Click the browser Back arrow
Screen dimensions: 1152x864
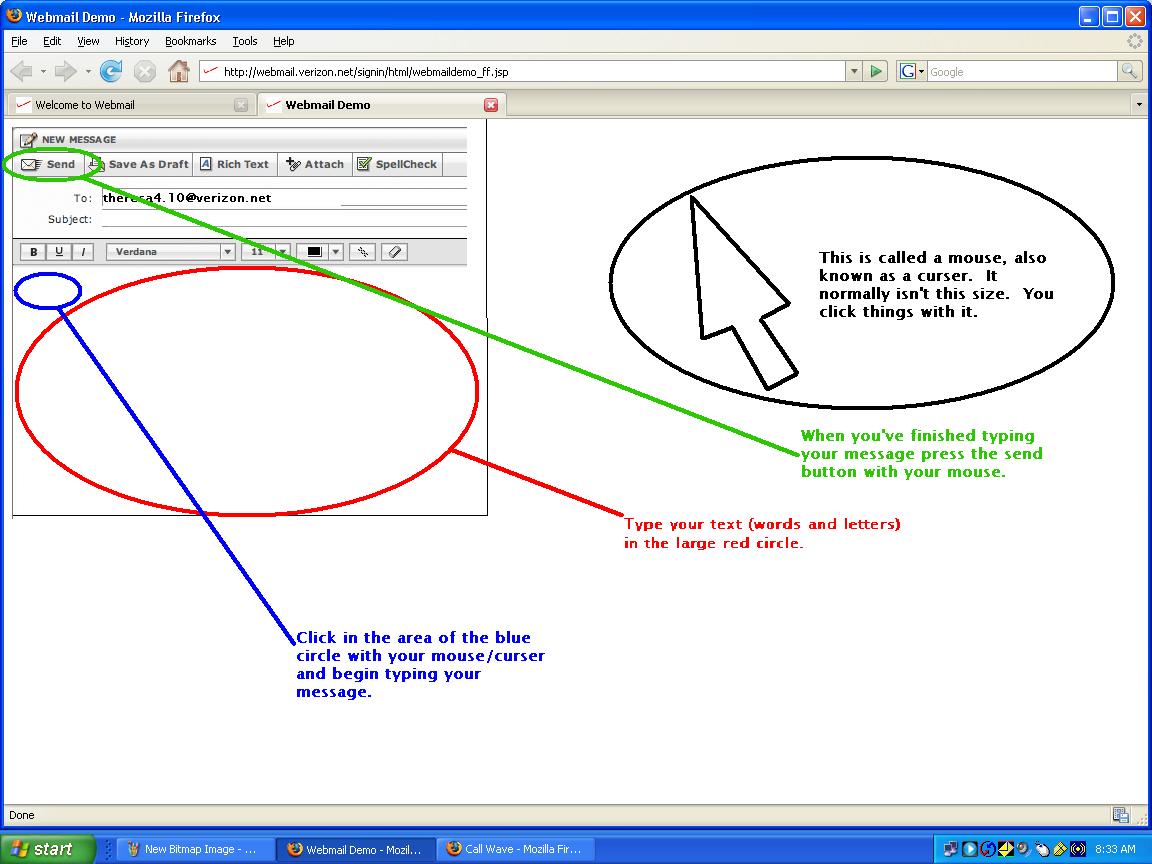click(22, 71)
